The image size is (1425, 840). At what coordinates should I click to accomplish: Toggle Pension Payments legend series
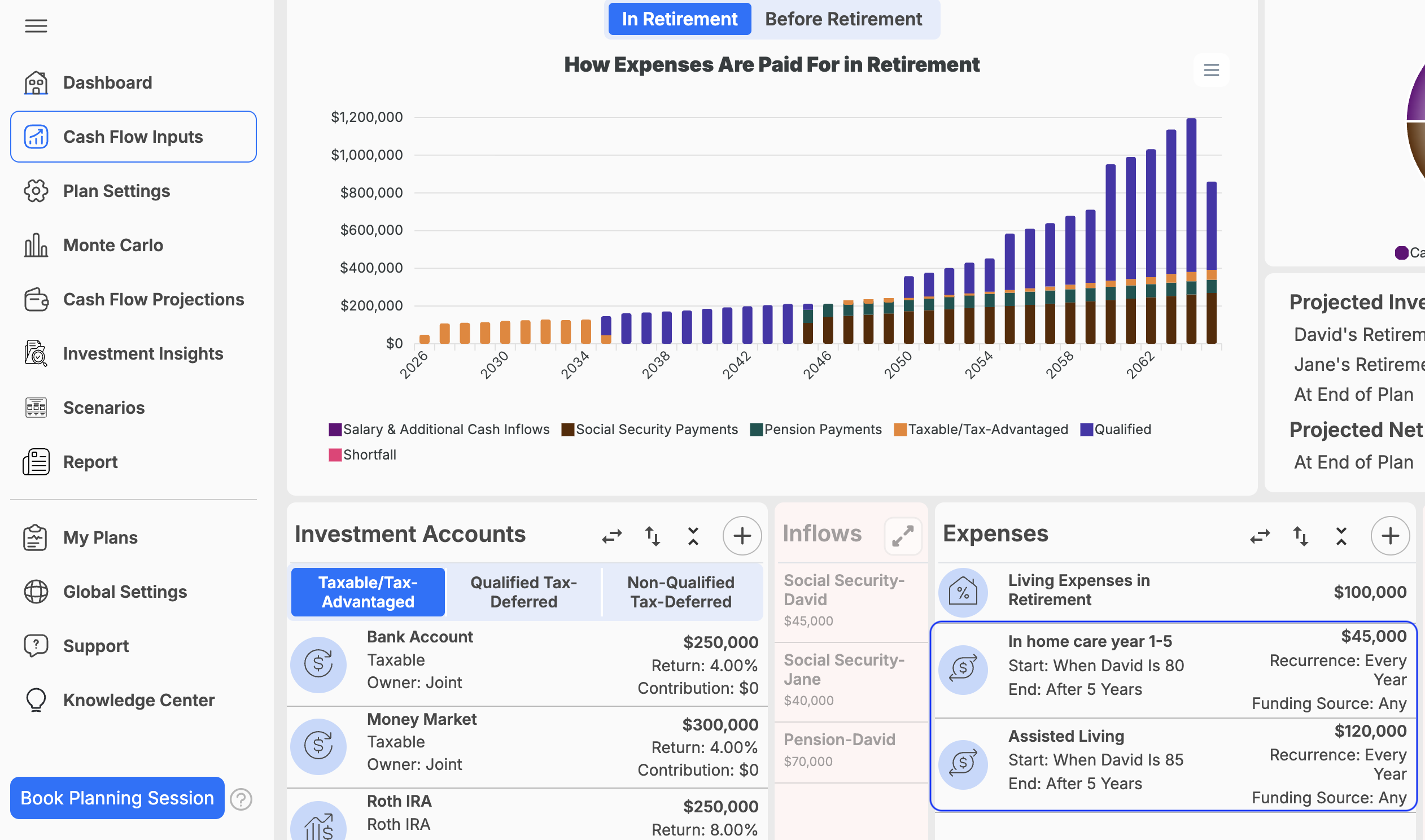click(x=815, y=430)
